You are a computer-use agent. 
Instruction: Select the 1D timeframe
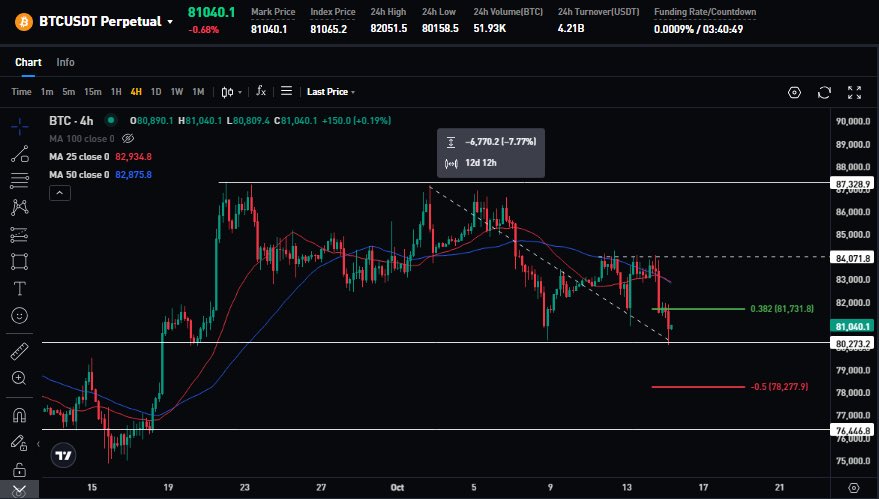pyautogui.click(x=156, y=91)
